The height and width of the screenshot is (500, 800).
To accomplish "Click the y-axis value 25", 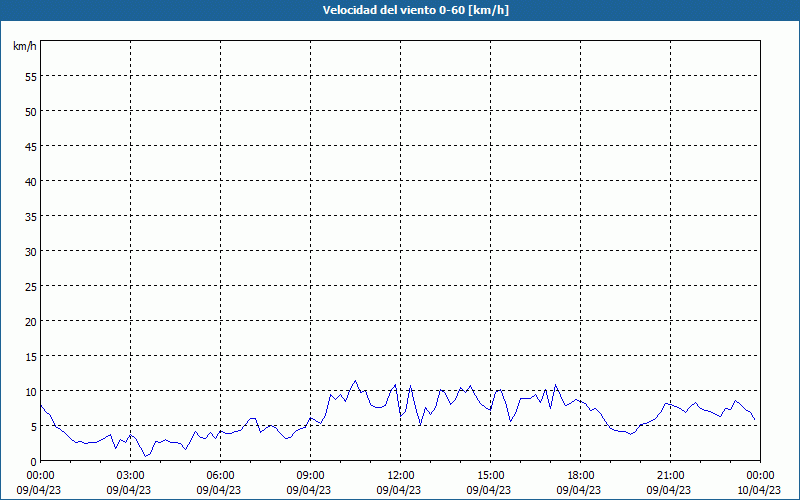I will point(31,286).
